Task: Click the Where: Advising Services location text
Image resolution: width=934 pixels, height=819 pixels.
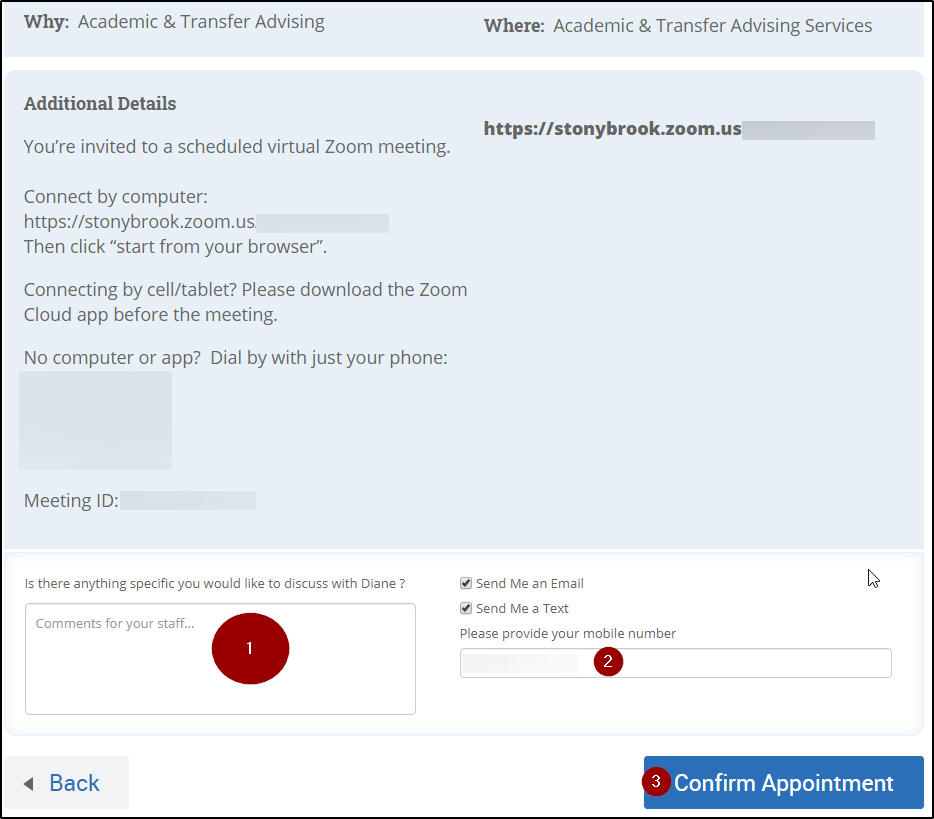Action: (x=678, y=26)
